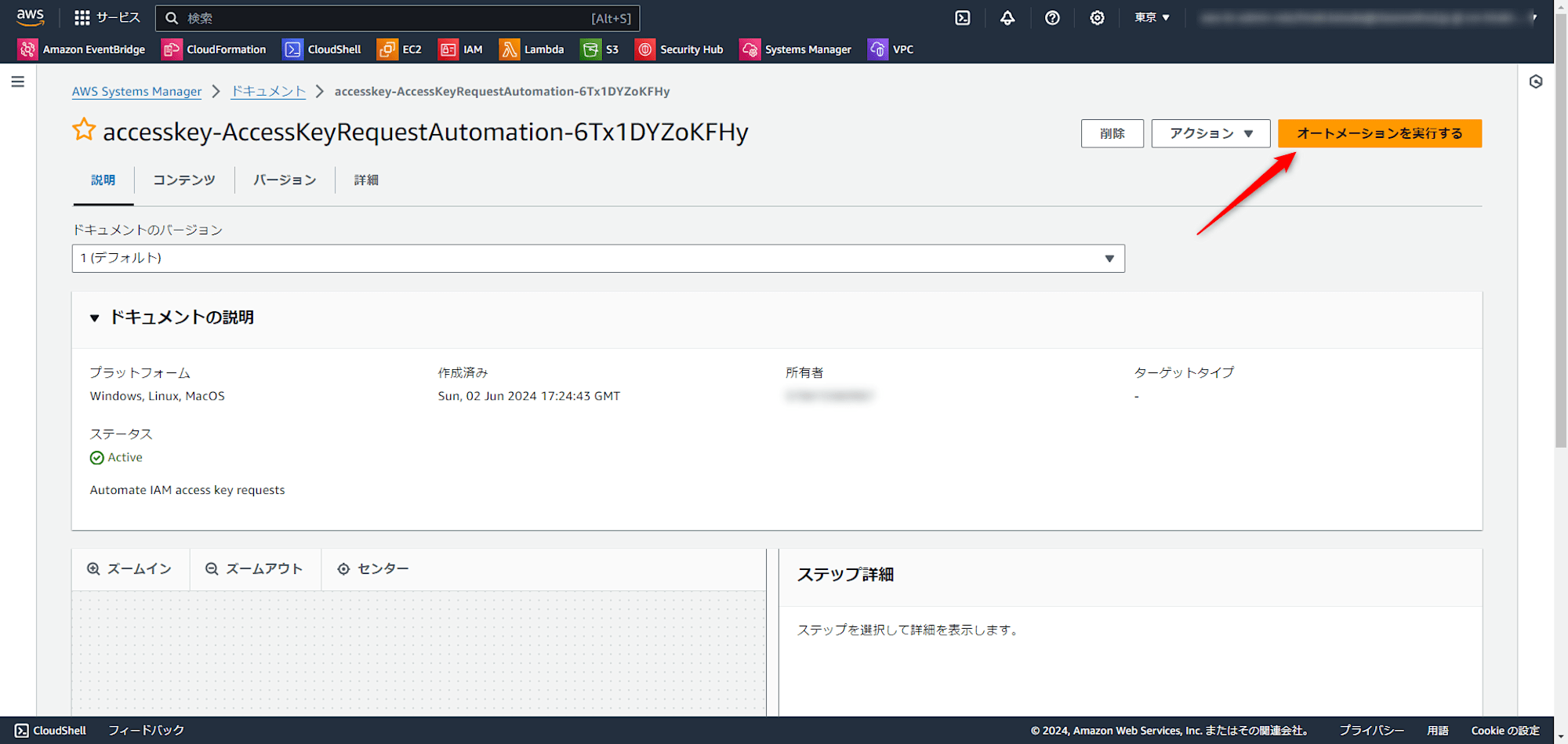
Task: Open Systems Manager favorite shortcut
Action: click(x=796, y=49)
